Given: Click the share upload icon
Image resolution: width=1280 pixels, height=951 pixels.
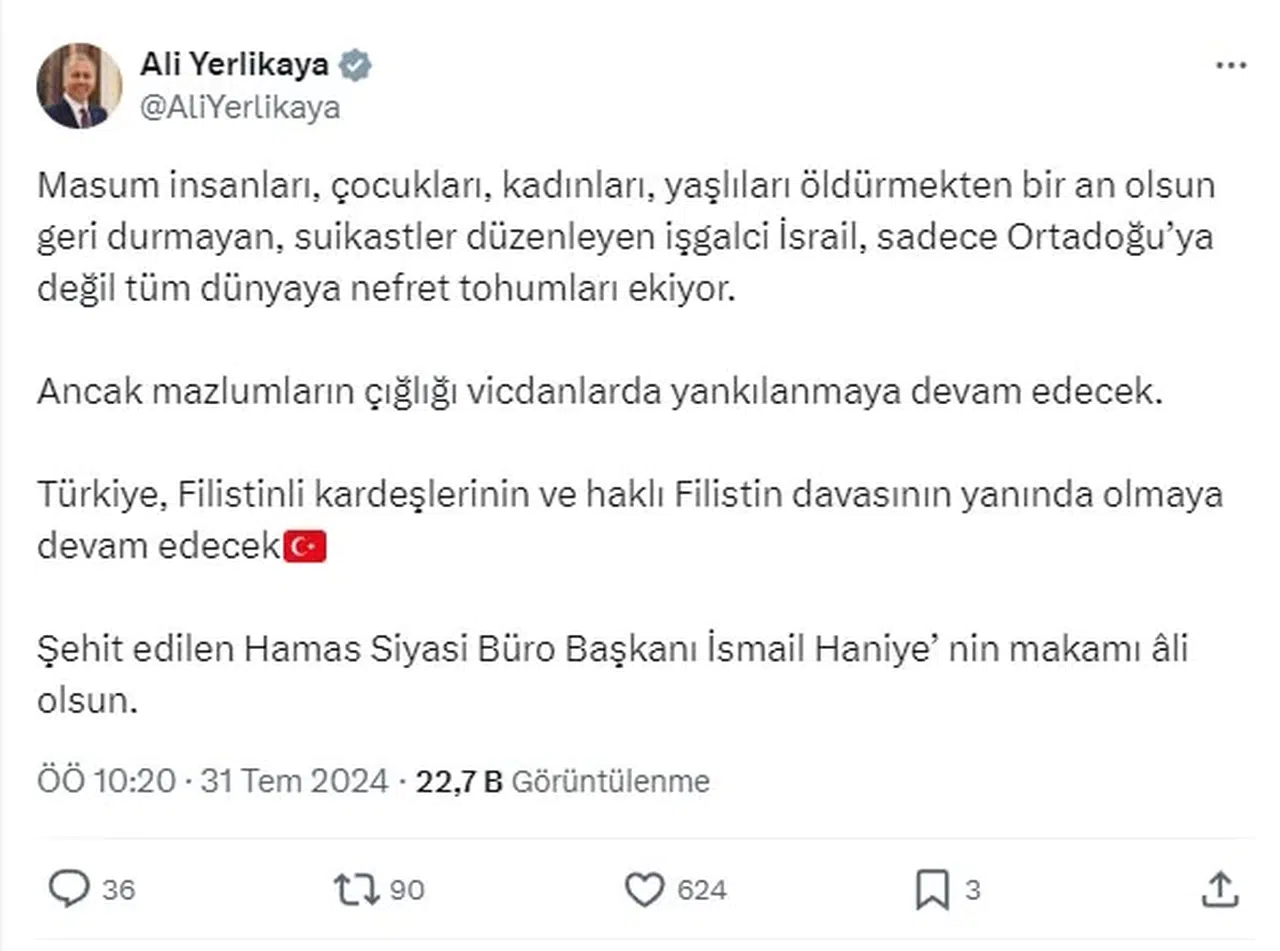Looking at the screenshot, I should 1218,889.
